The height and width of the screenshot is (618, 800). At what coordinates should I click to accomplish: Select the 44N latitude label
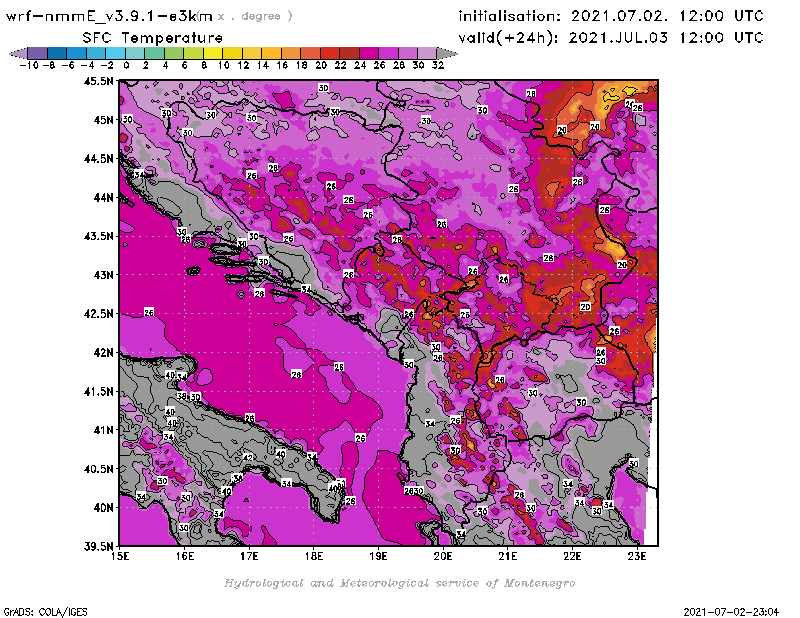(x=103, y=197)
